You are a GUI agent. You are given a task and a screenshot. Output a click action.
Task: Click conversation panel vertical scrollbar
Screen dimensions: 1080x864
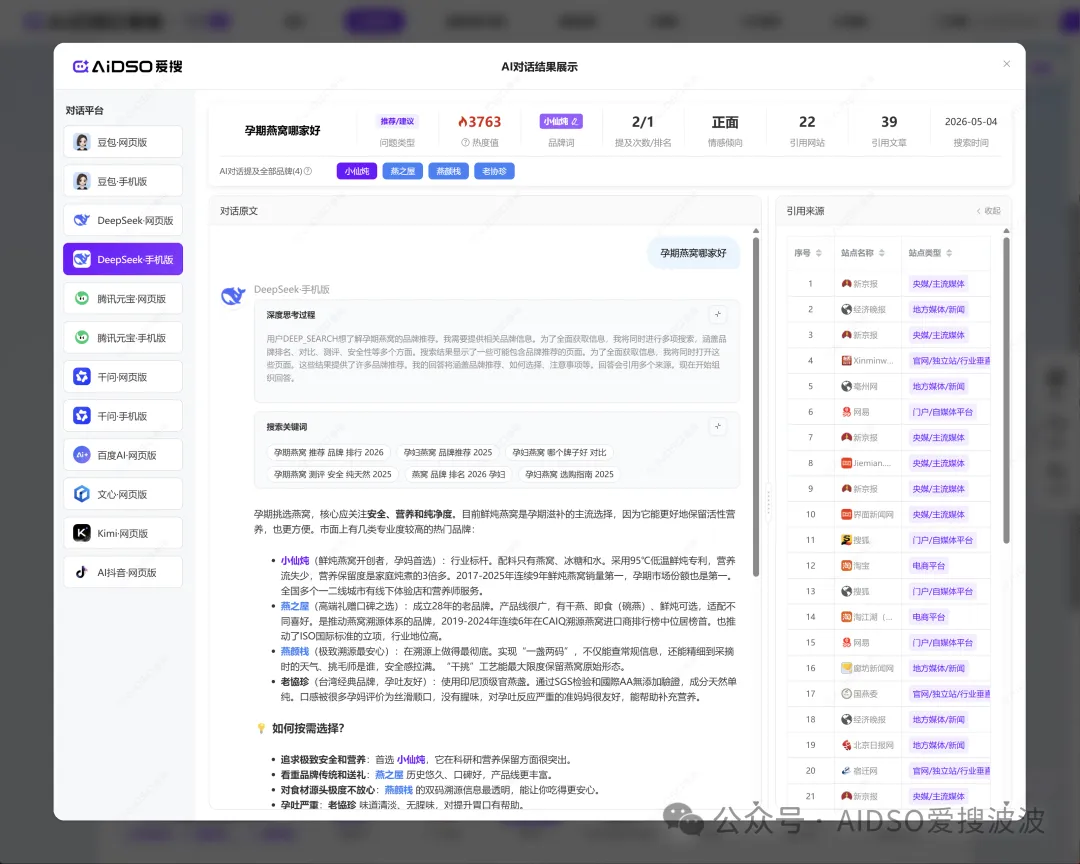pos(756,407)
